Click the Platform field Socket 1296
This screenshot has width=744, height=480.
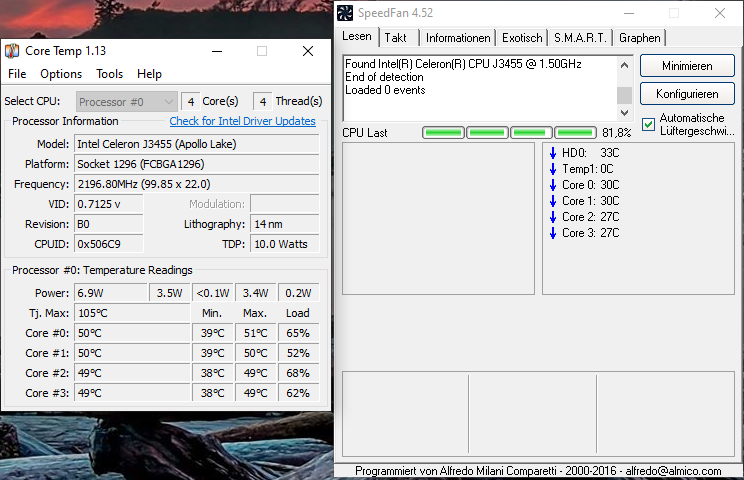point(196,164)
